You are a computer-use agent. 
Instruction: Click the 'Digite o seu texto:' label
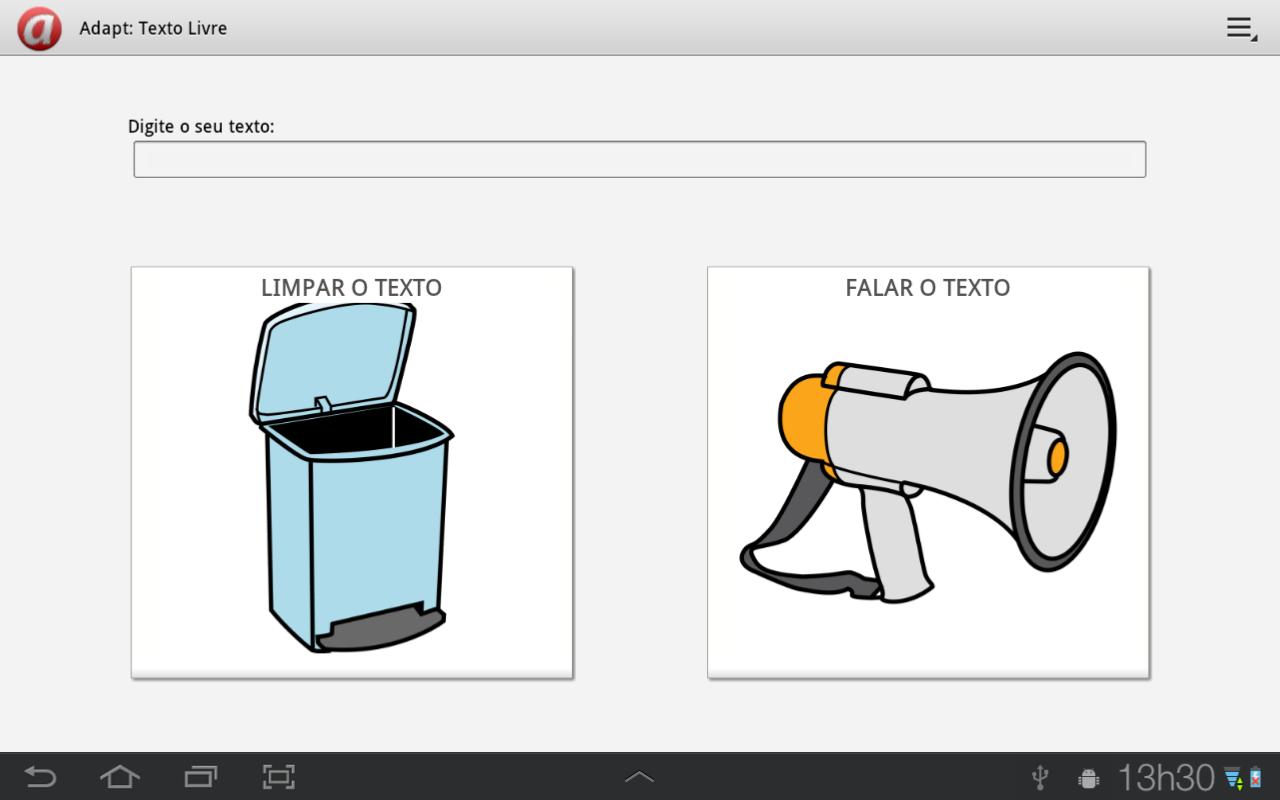pos(201,126)
